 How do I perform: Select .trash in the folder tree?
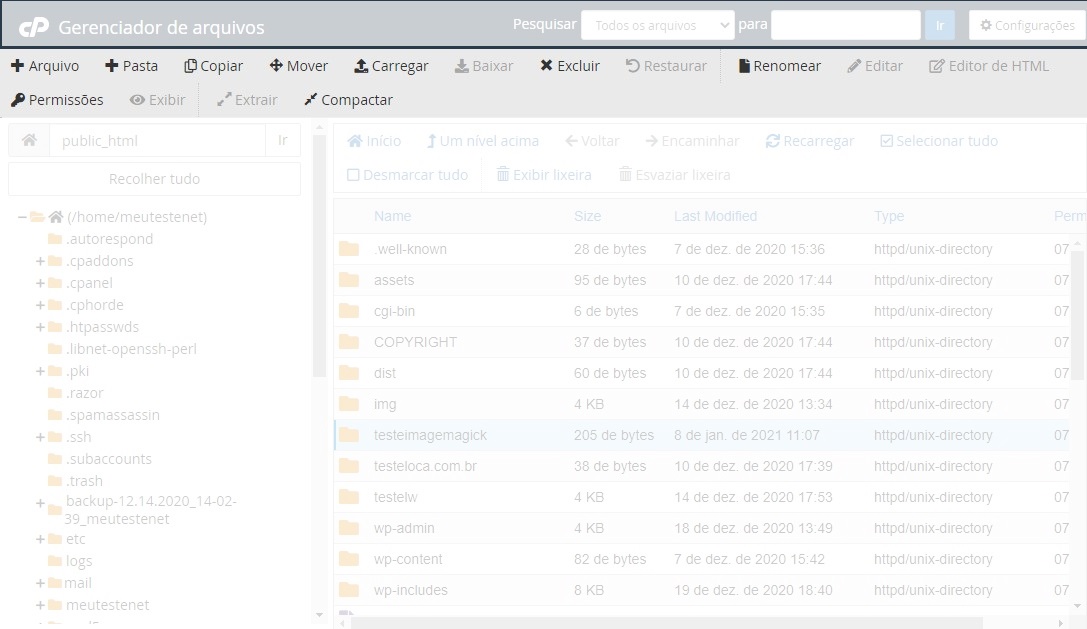(85, 481)
